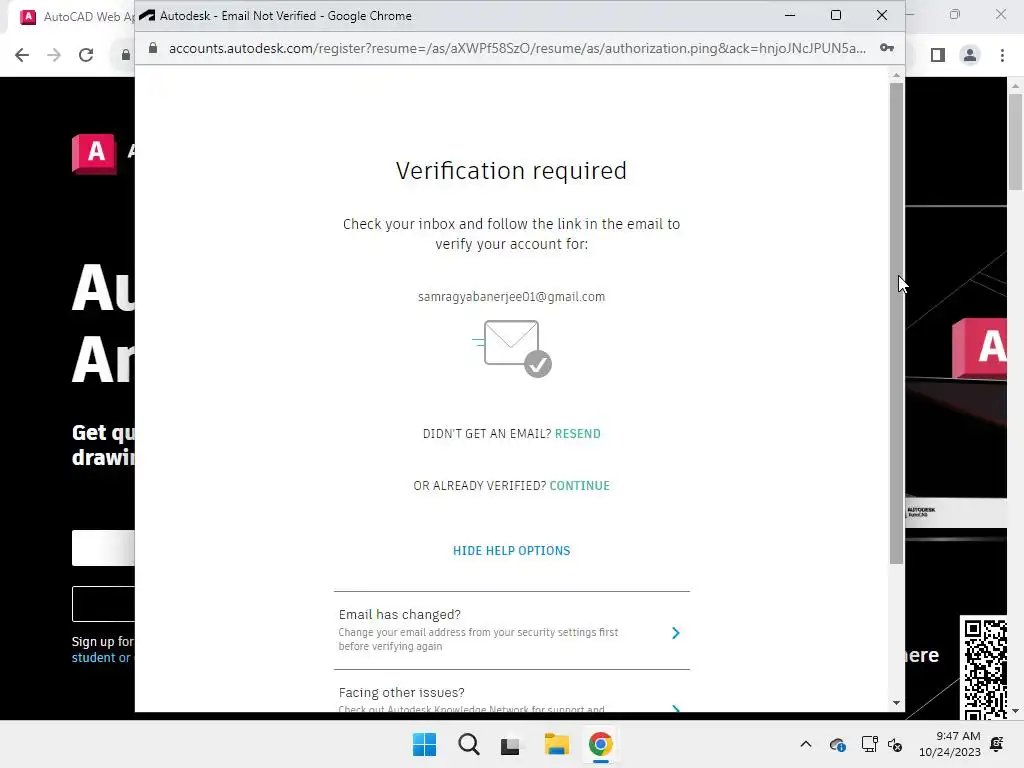Image resolution: width=1024 pixels, height=768 pixels.
Task: Click the lock icon in popup address bar
Action: click(153, 48)
